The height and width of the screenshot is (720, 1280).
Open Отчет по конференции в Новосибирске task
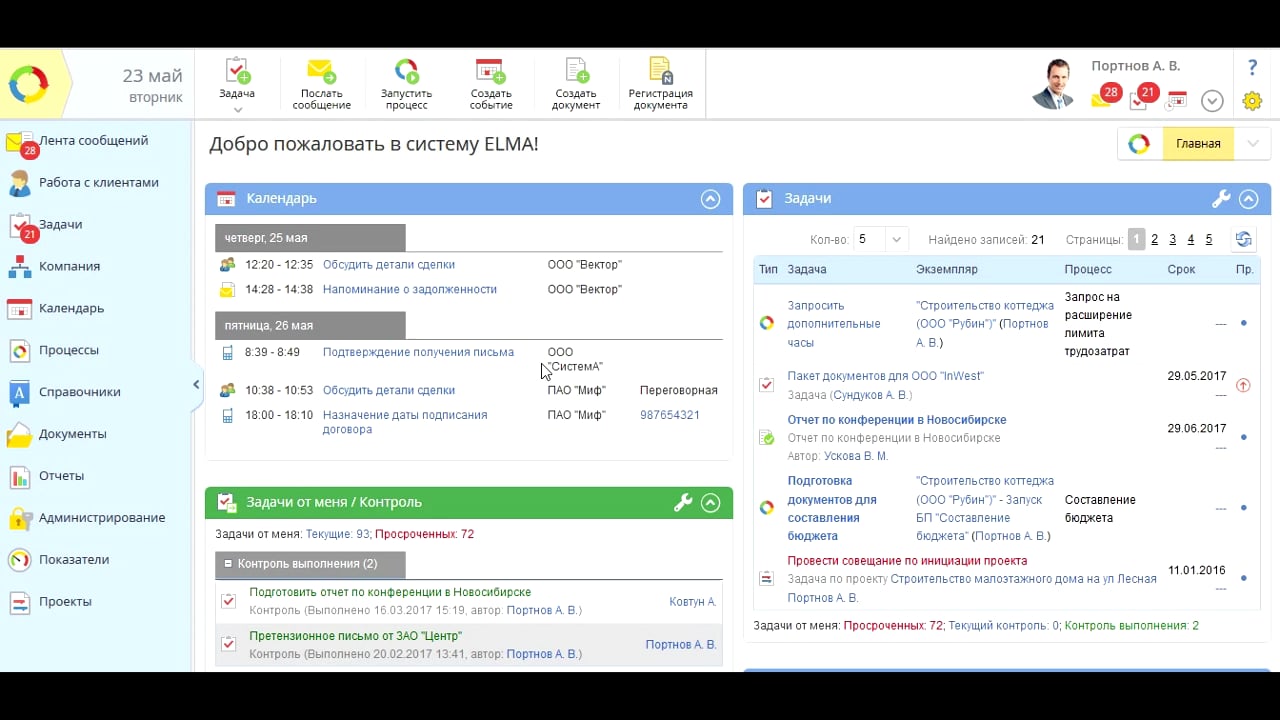pos(897,420)
